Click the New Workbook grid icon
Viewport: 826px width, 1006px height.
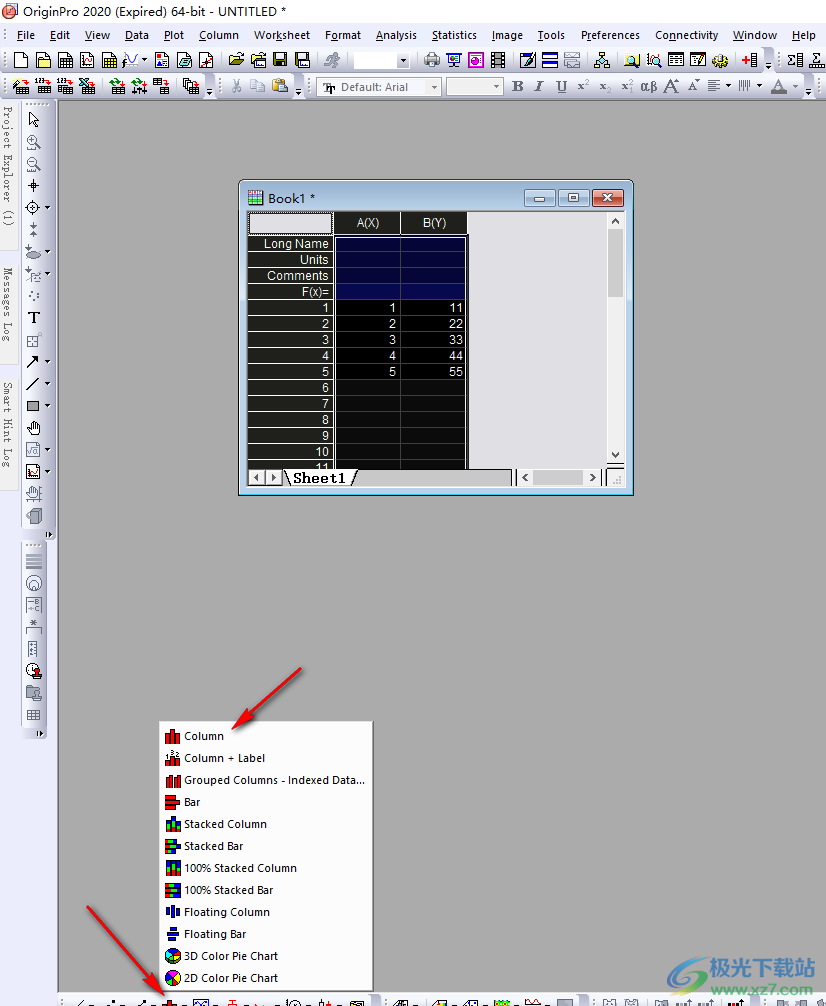tap(65, 60)
